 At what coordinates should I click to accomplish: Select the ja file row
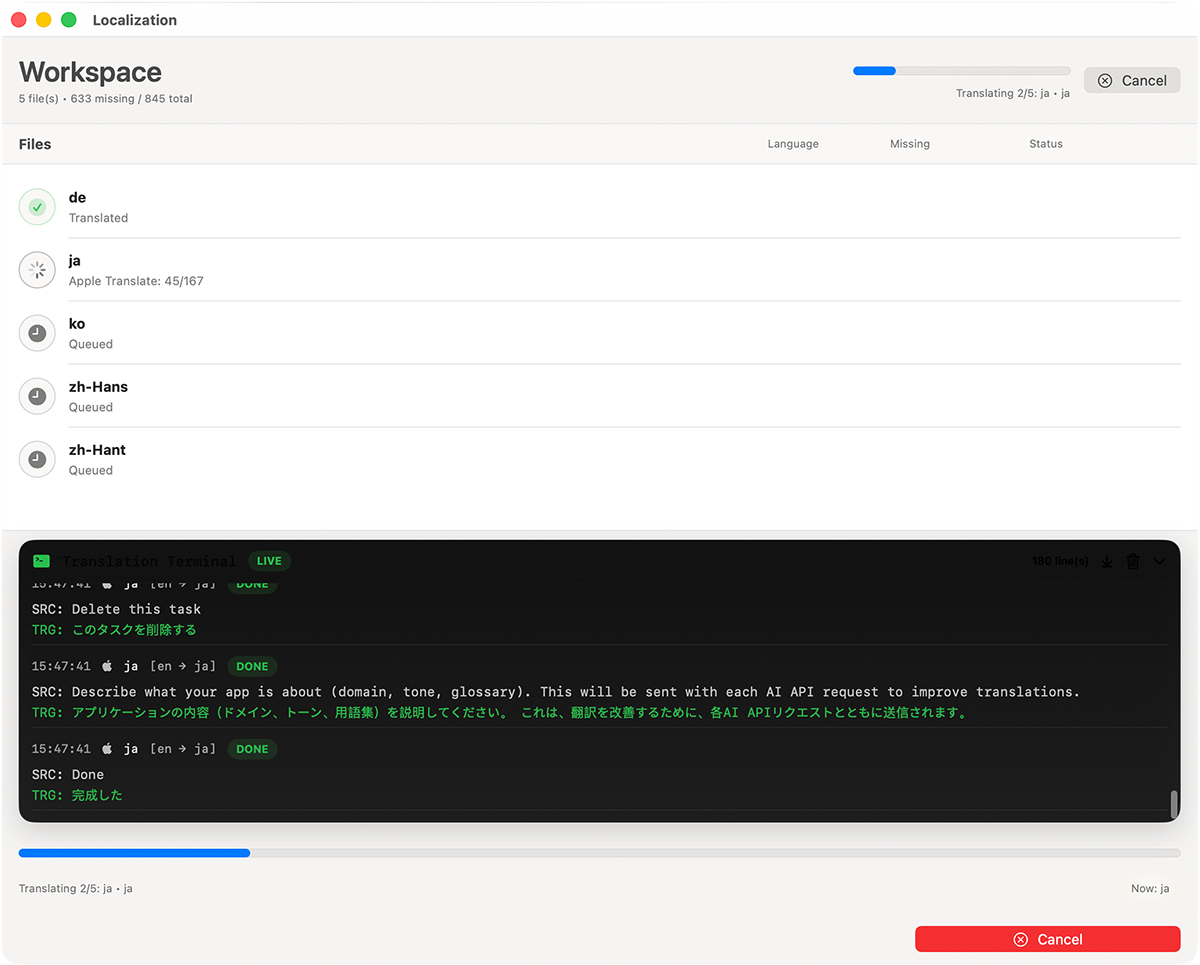[600, 270]
